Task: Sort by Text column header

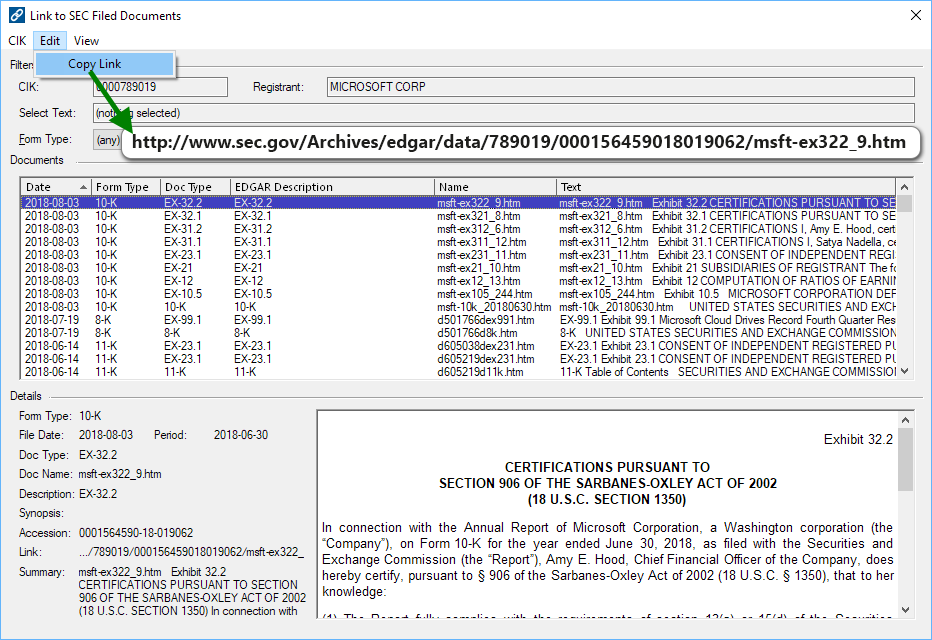Action: (726, 187)
